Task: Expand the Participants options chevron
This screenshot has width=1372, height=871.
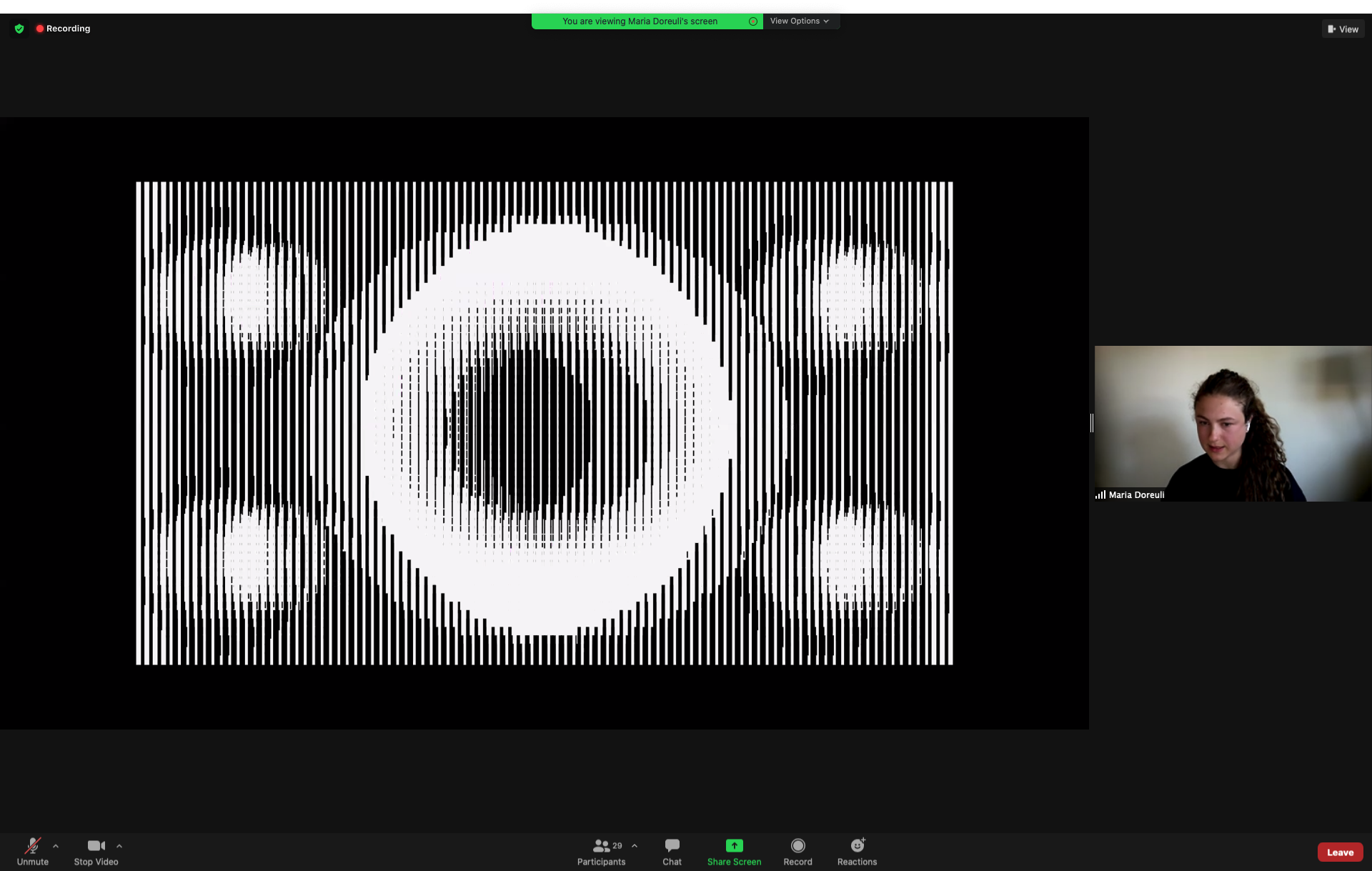Action: coord(635,846)
